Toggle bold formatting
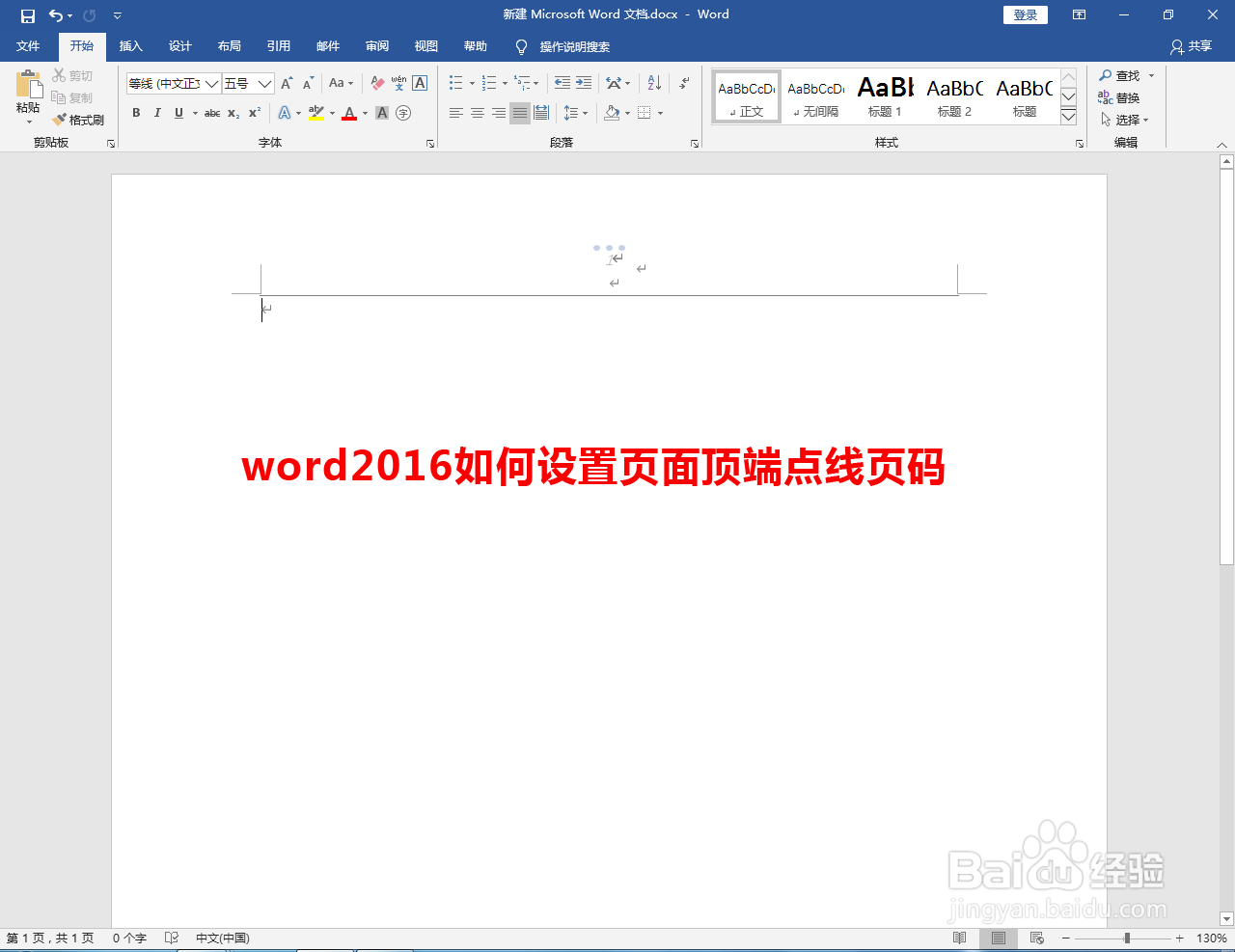This screenshot has height=952, width=1235. click(136, 114)
